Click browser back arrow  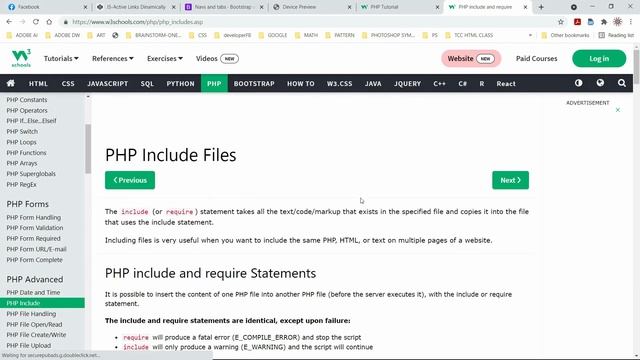(x=9, y=22)
